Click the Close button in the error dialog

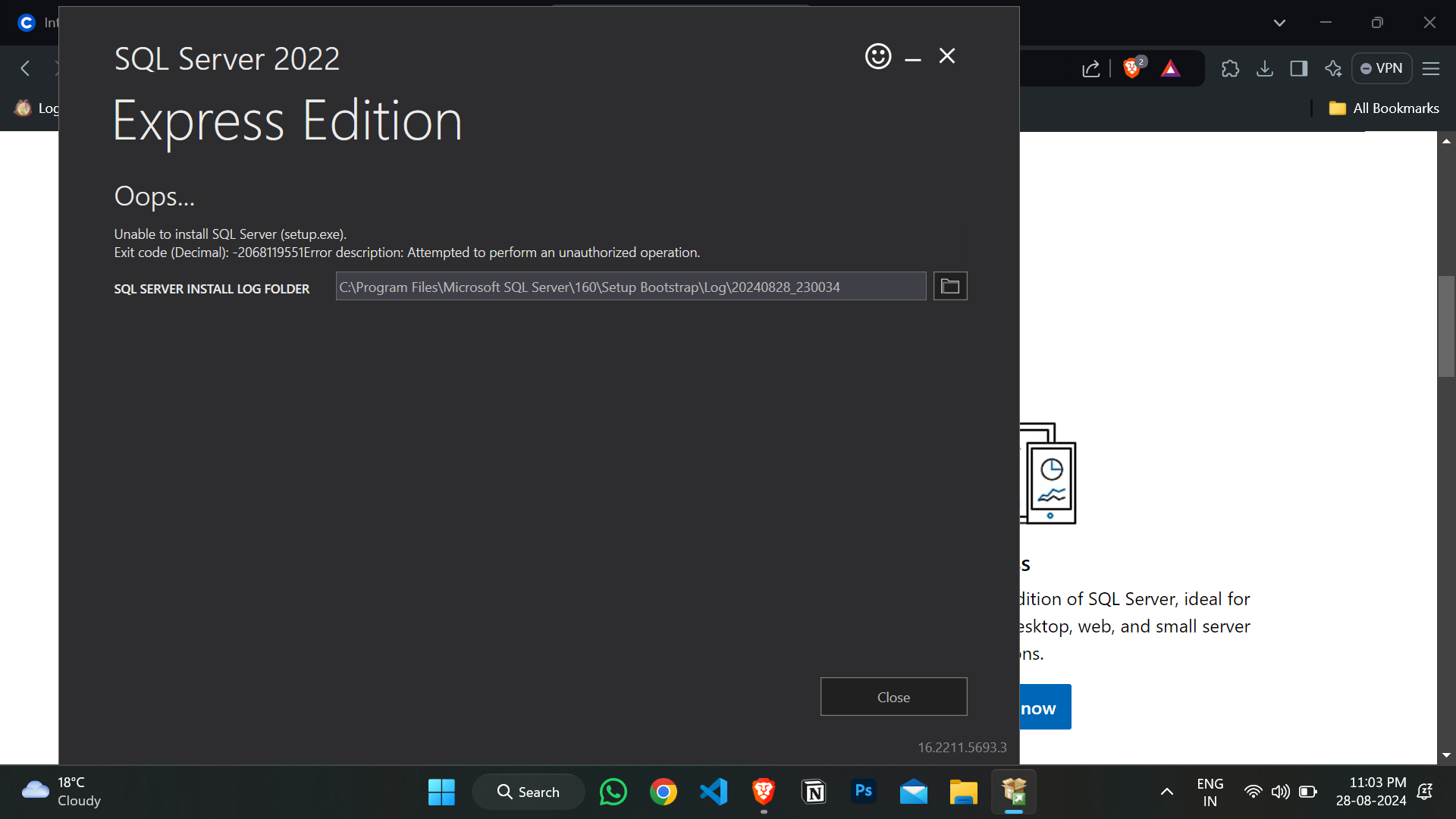(x=893, y=696)
